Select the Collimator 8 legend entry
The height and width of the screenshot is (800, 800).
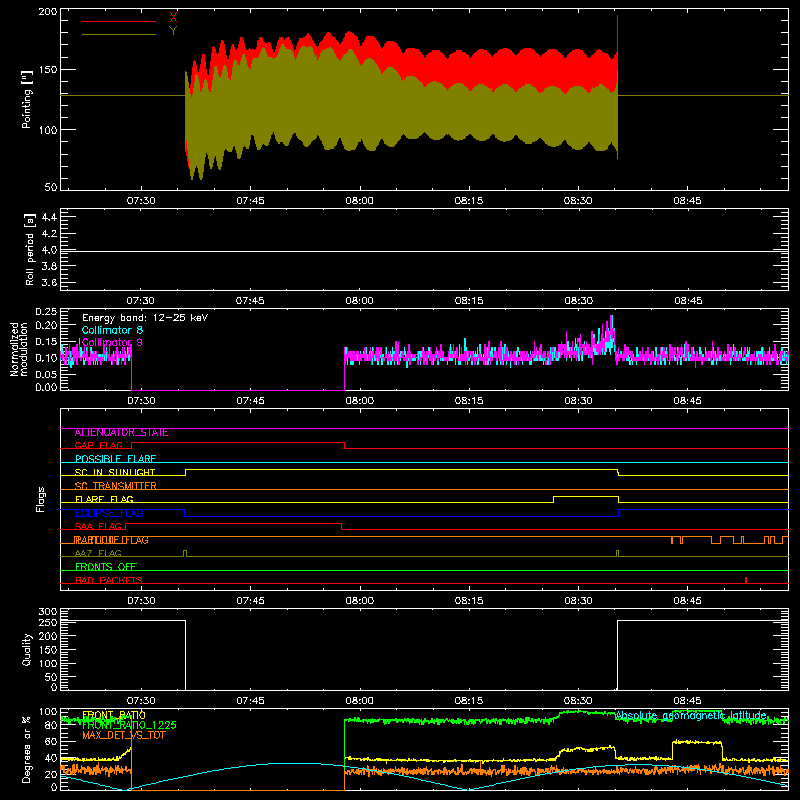(112, 330)
